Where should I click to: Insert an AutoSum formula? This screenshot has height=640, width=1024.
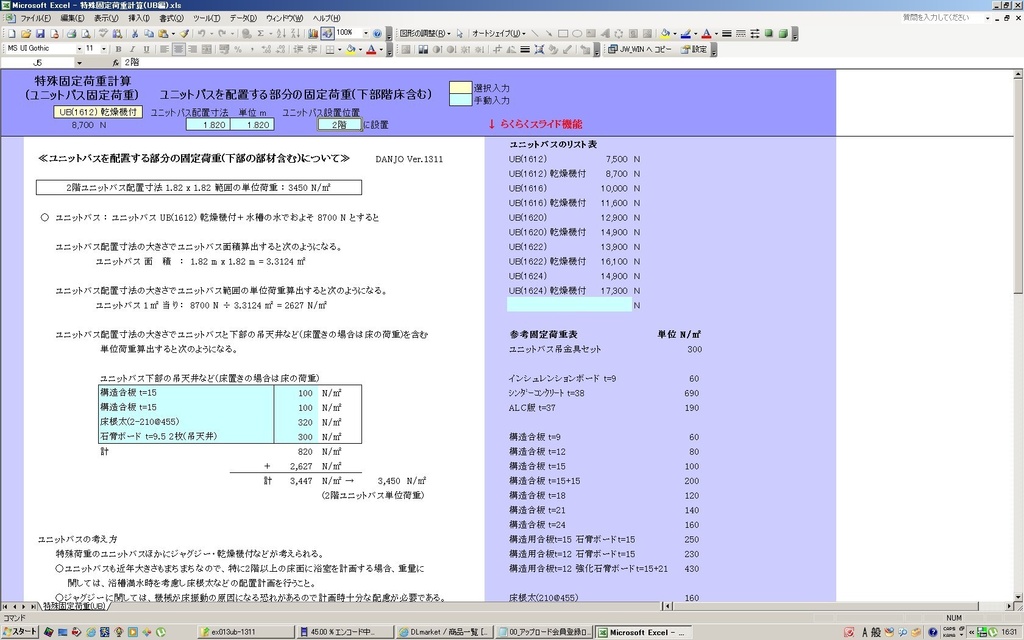[259, 33]
